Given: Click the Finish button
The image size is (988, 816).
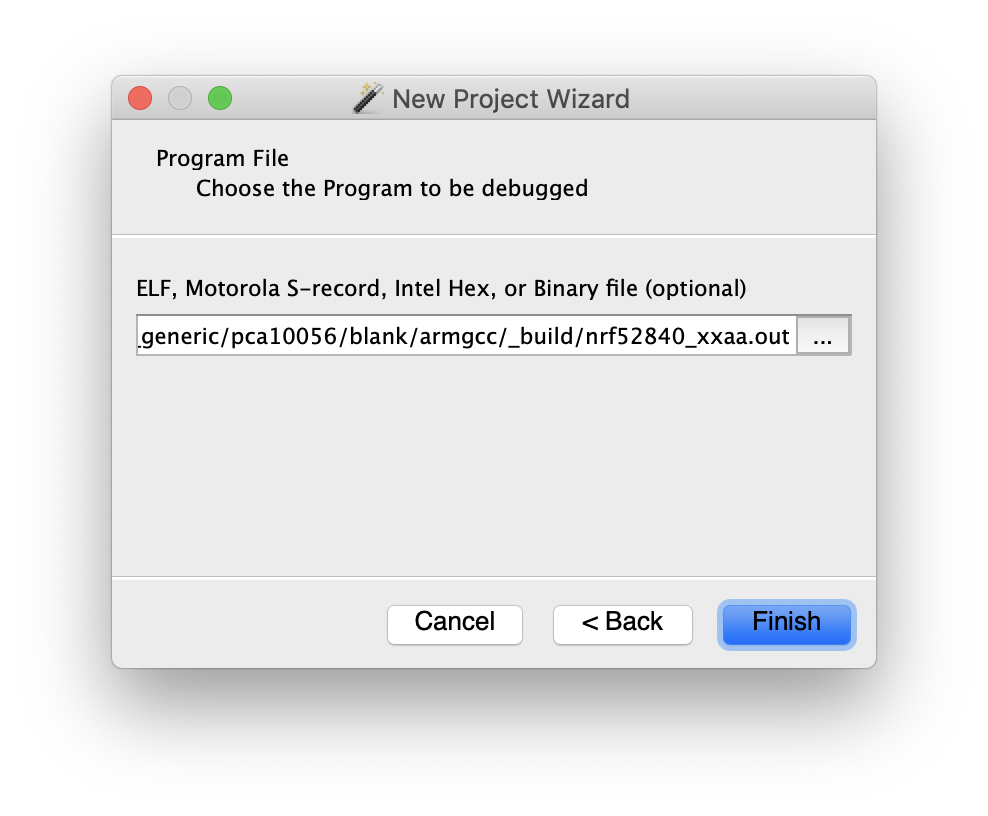Looking at the screenshot, I should [786, 624].
